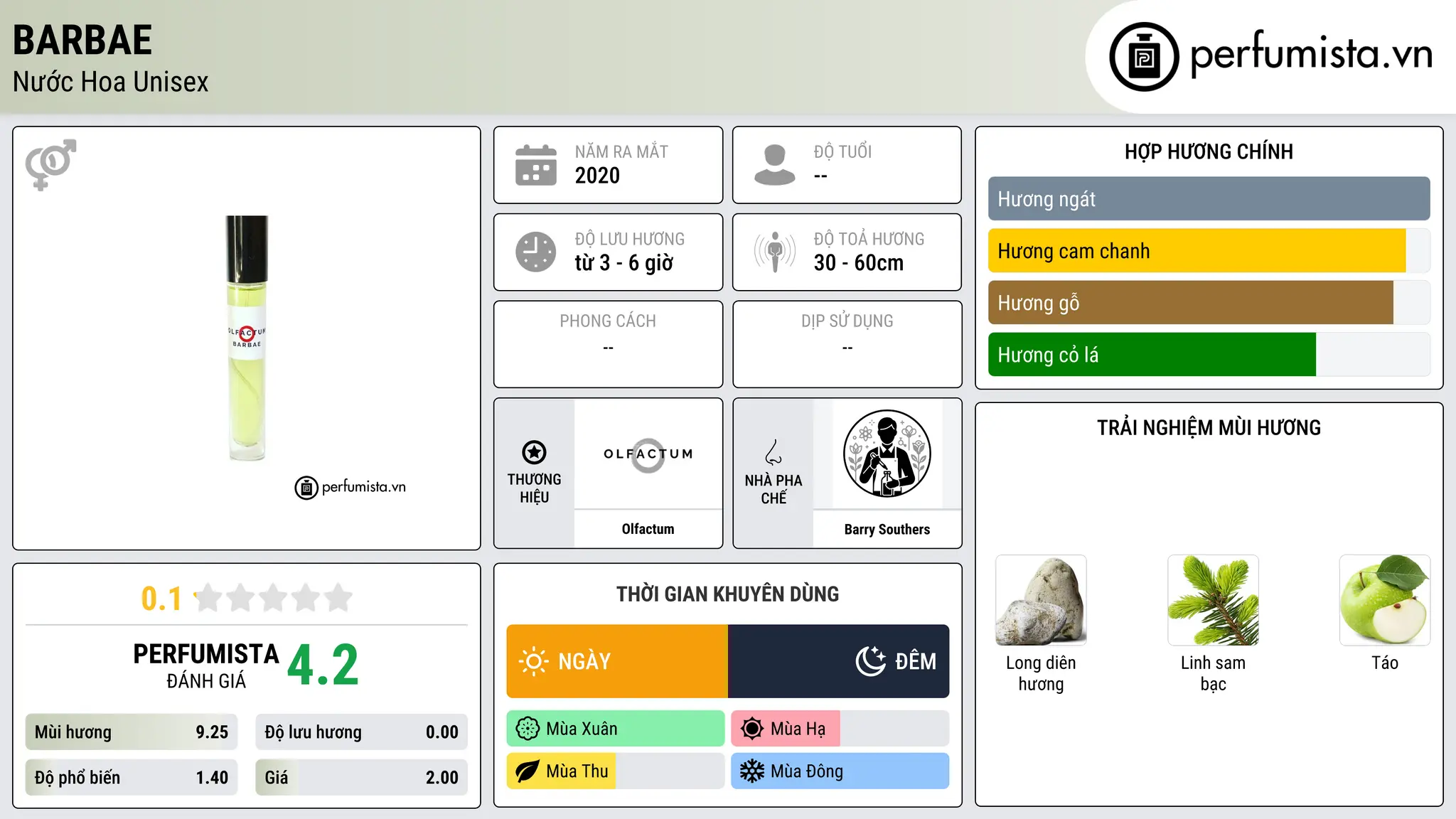This screenshot has height=819, width=1456.
Task: Click the ĐÊM nighttime bar
Action: [839, 661]
